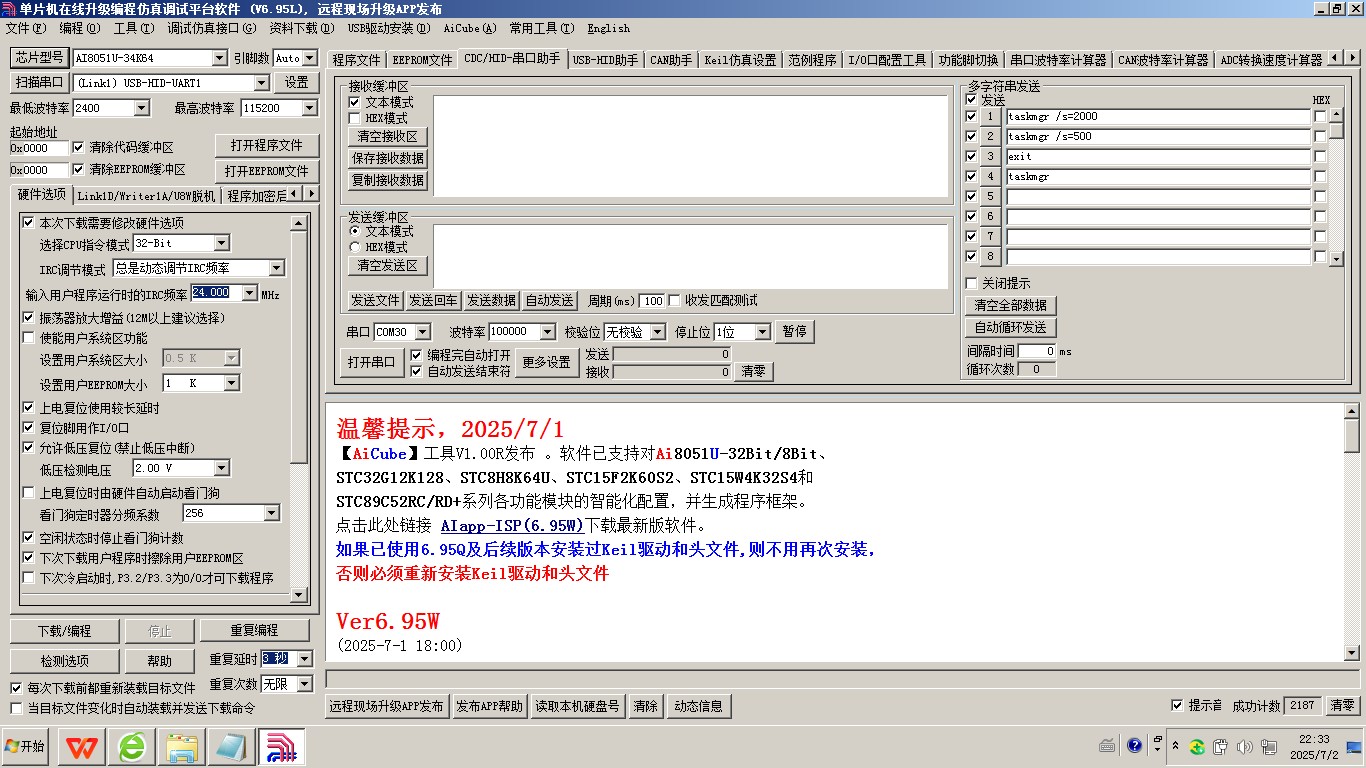The width and height of the screenshot is (1366, 768).
Task: Open the volume speaker tray icon
Action: (1245, 747)
